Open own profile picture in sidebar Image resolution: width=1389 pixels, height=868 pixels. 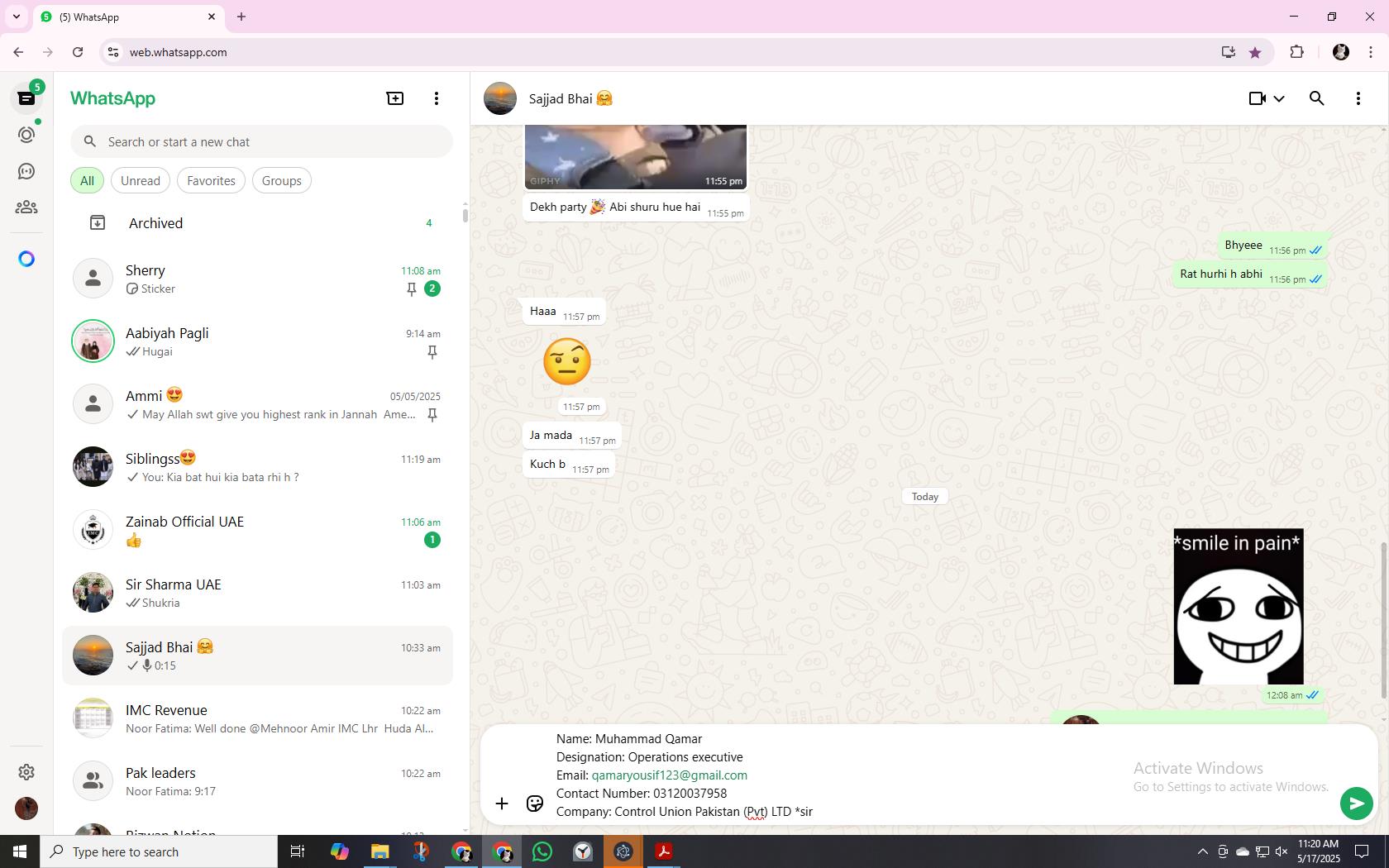pos(26,808)
